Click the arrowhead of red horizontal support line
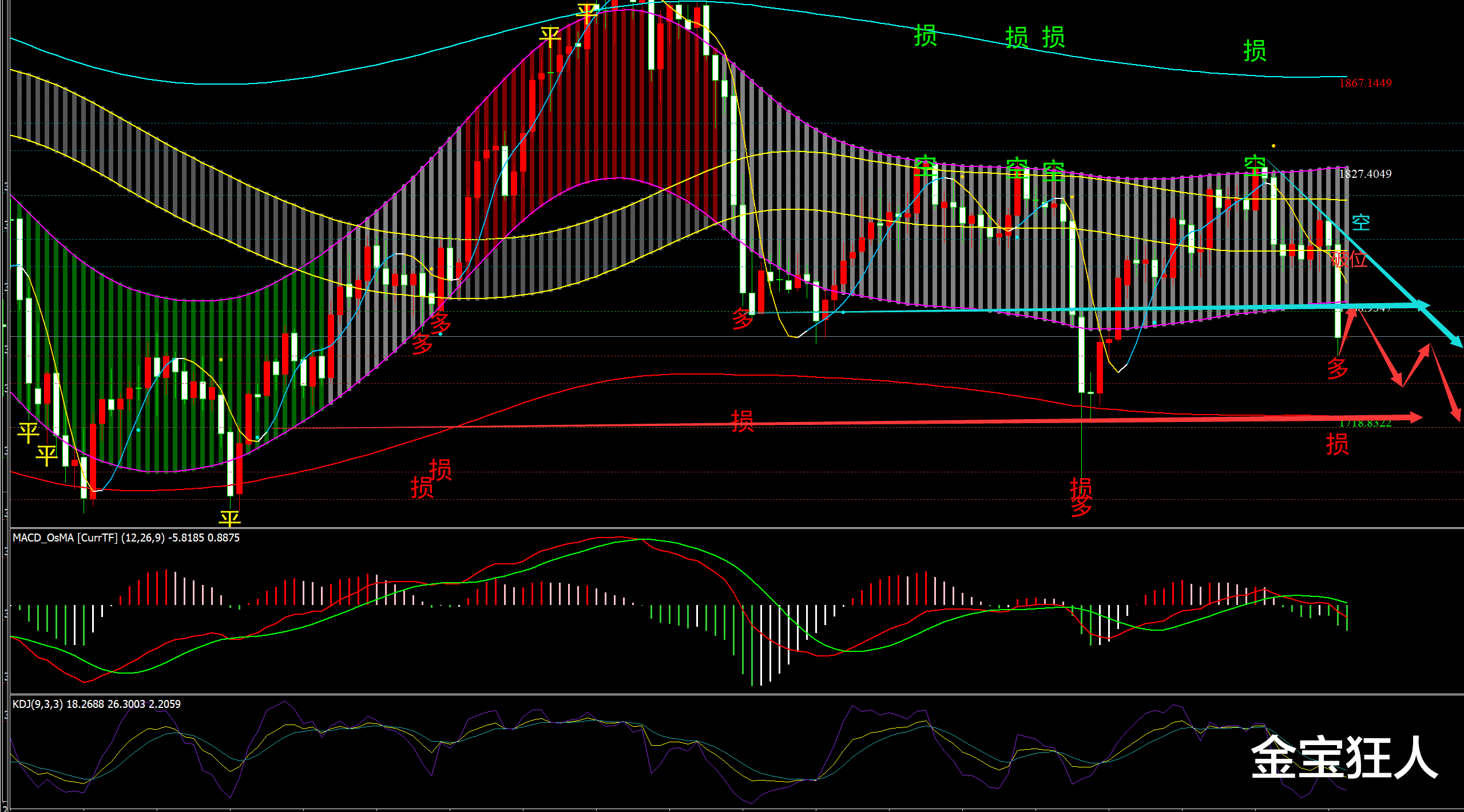1464x812 pixels. point(1417,417)
